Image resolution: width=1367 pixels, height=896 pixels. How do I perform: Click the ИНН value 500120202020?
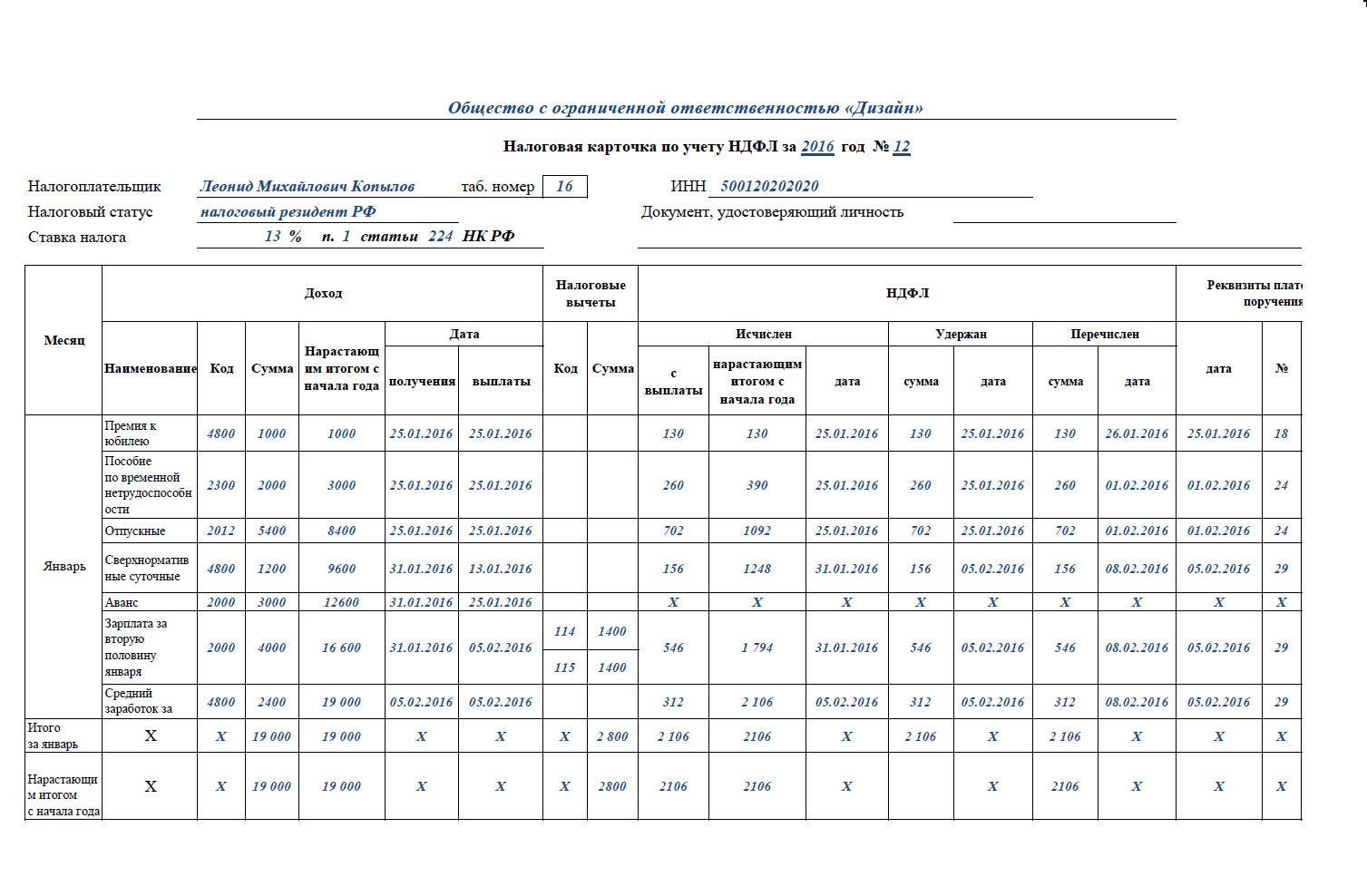[769, 186]
